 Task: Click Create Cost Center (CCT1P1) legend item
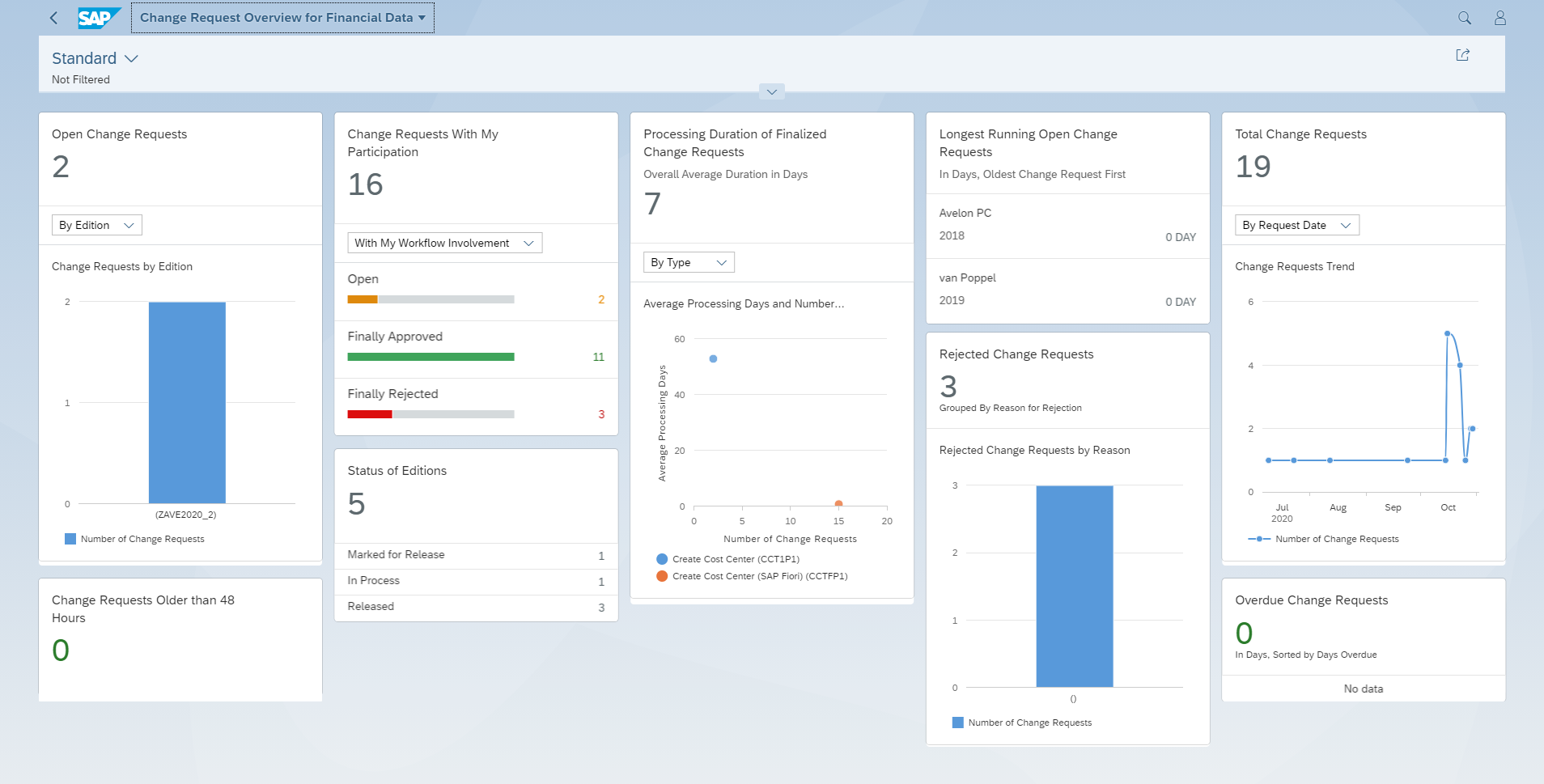(x=727, y=559)
